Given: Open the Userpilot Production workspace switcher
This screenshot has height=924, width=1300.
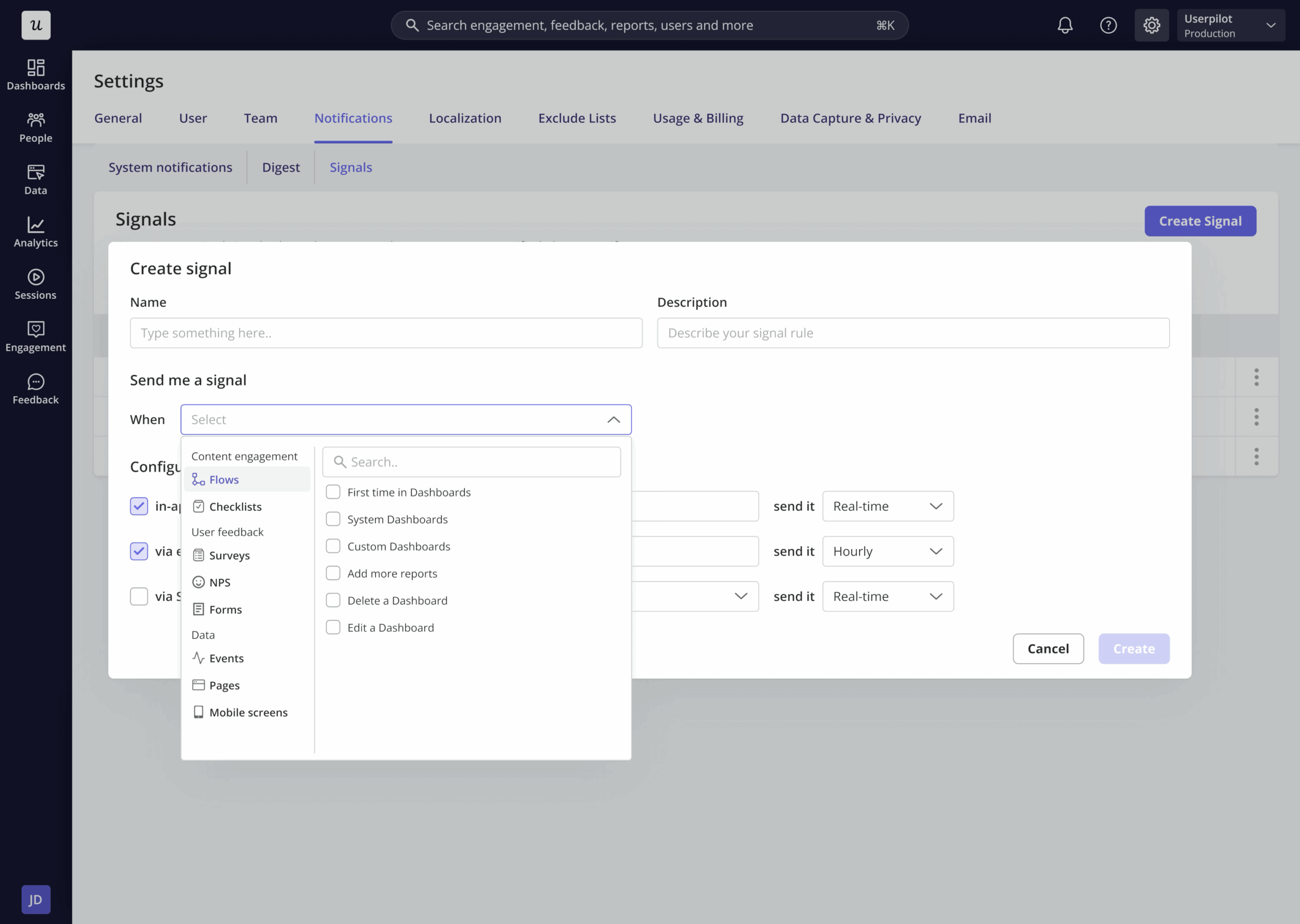Looking at the screenshot, I should [1230, 24].
